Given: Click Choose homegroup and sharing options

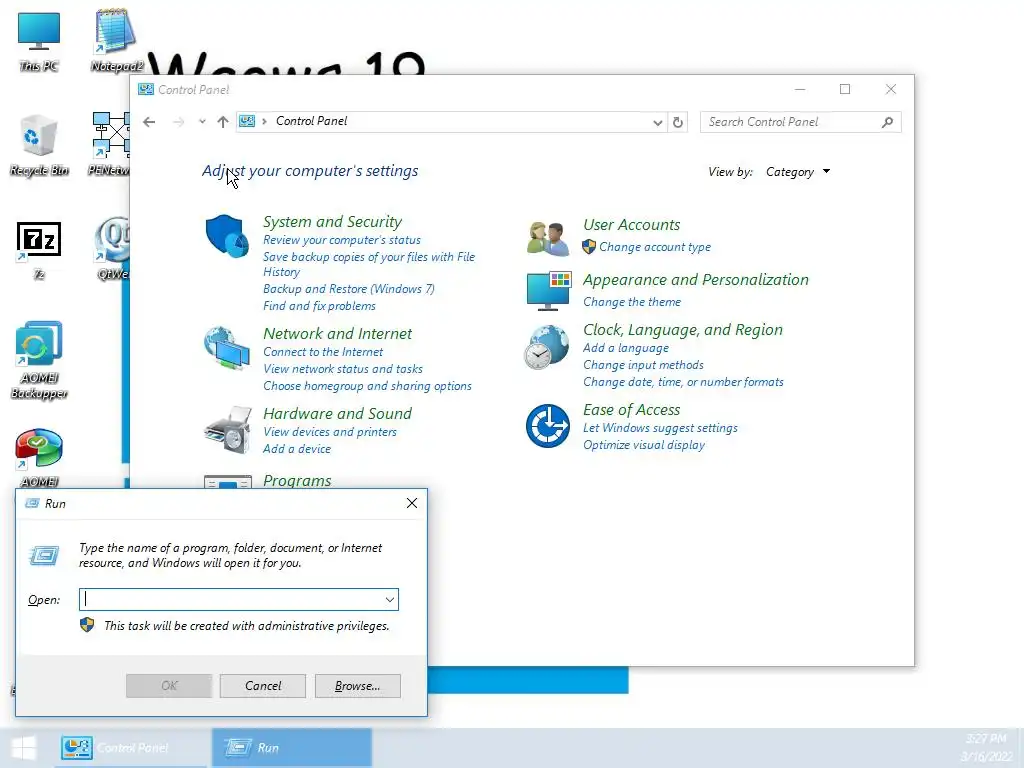Looking at the screenshot, I should tap(367, 386).
